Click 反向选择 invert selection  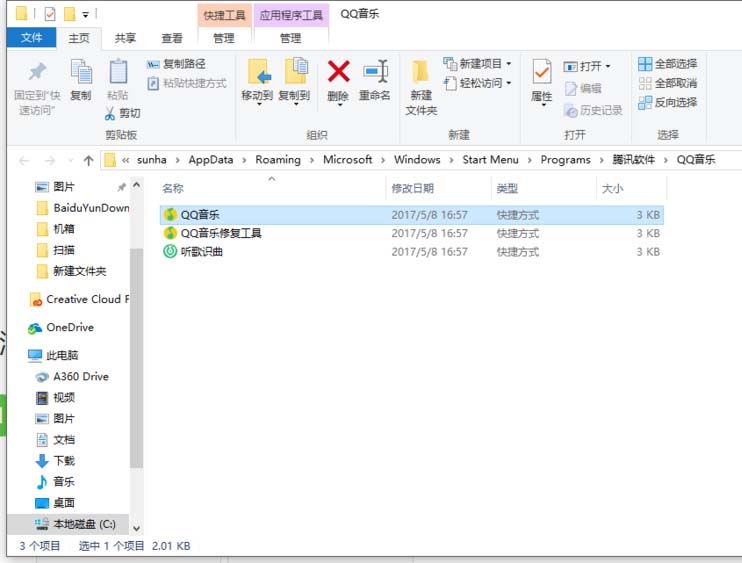(x=668, y=103)
